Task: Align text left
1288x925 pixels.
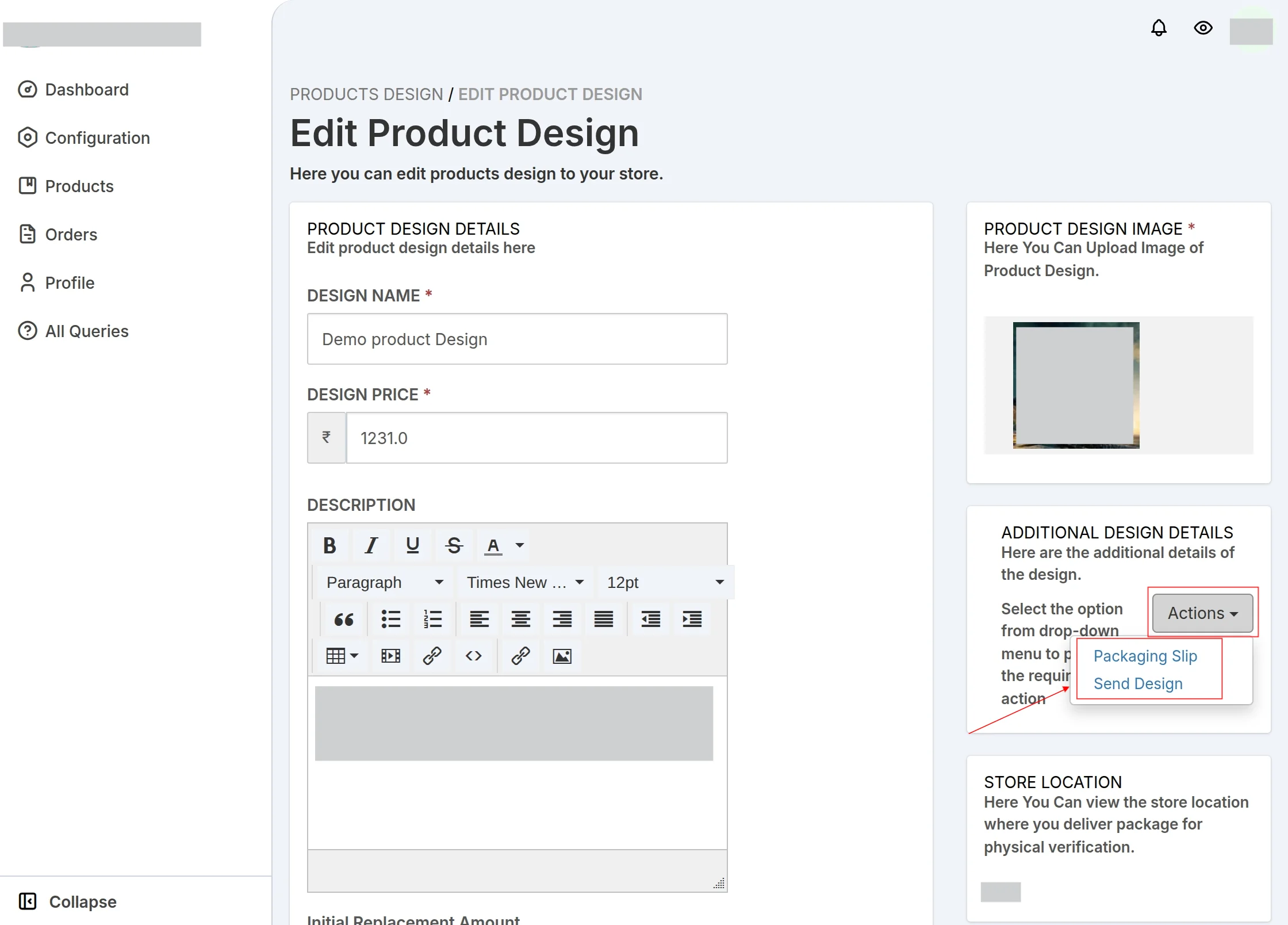Action: pos(479,619)
